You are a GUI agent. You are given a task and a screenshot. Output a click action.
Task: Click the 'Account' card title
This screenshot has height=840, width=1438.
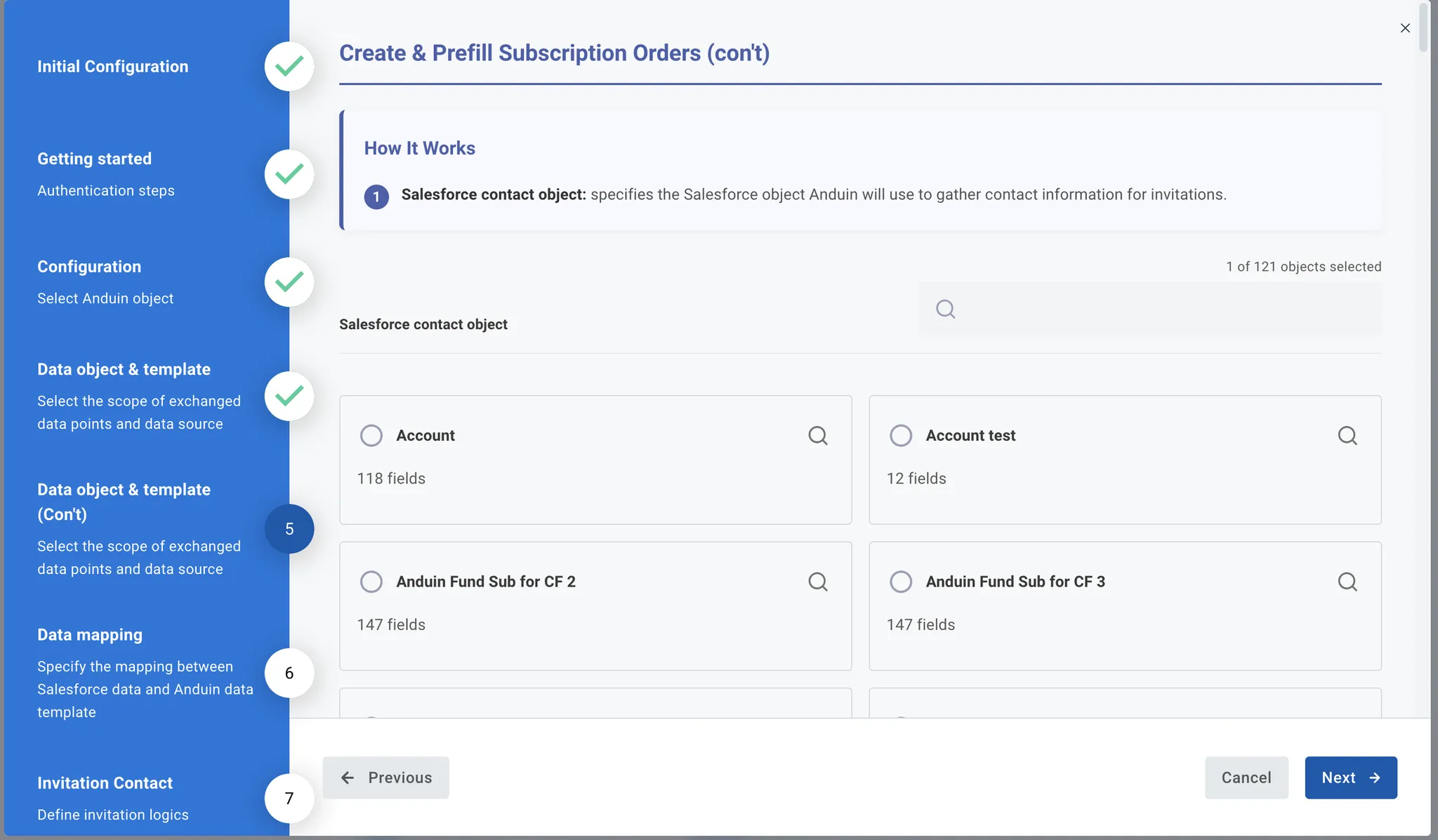(426, 436)
